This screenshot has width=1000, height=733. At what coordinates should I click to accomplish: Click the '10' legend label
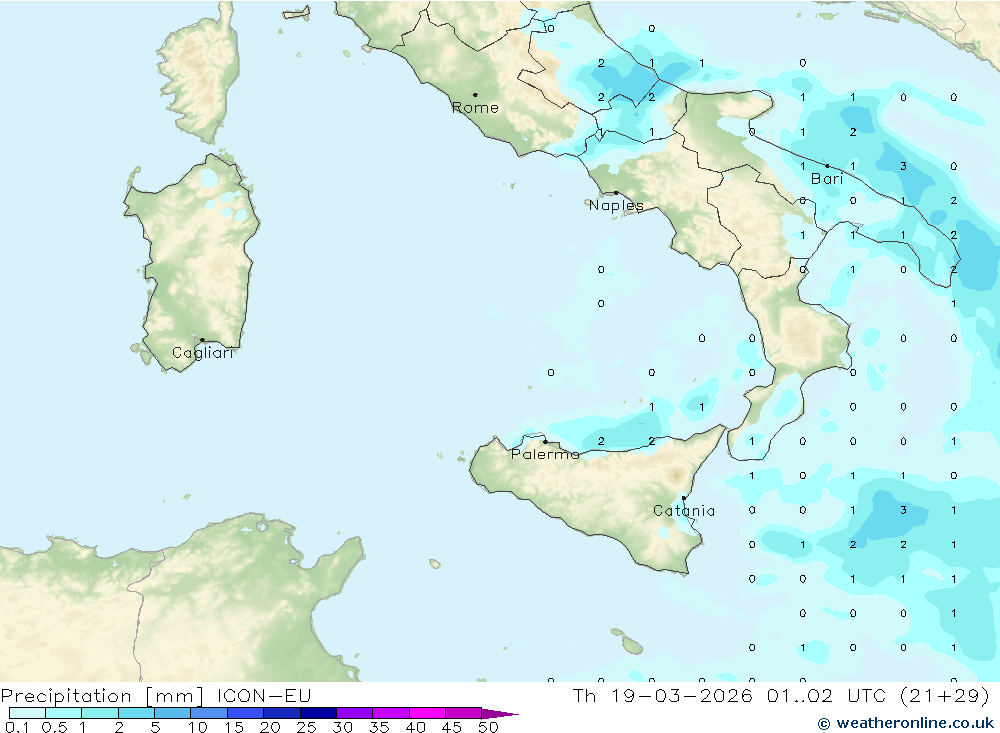[198, 727]
